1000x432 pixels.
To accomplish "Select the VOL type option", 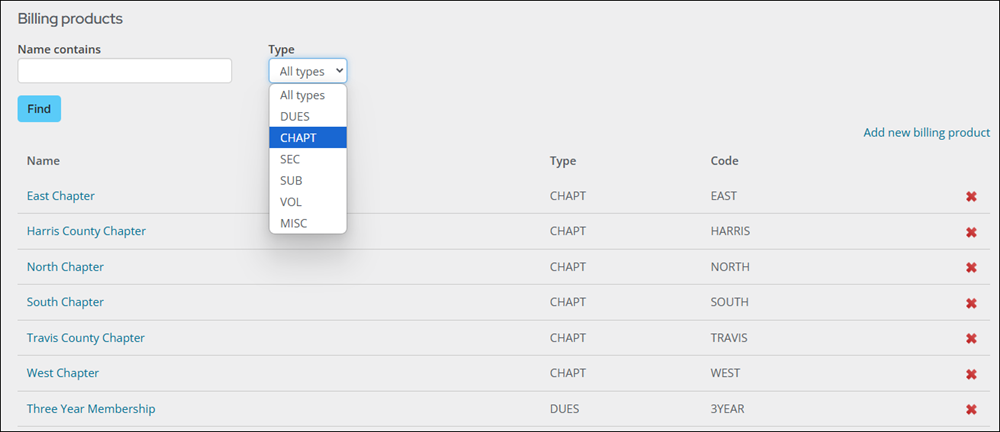I will pyautogui.click(x=307, y=202).
